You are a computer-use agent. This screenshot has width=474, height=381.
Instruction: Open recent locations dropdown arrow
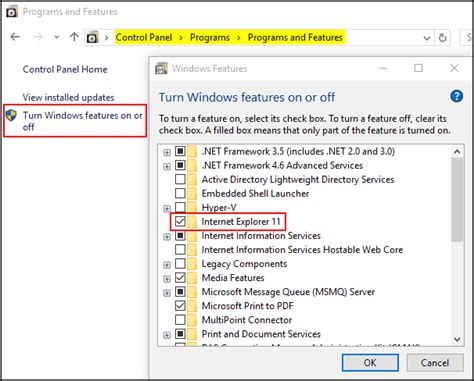[57, 37]
